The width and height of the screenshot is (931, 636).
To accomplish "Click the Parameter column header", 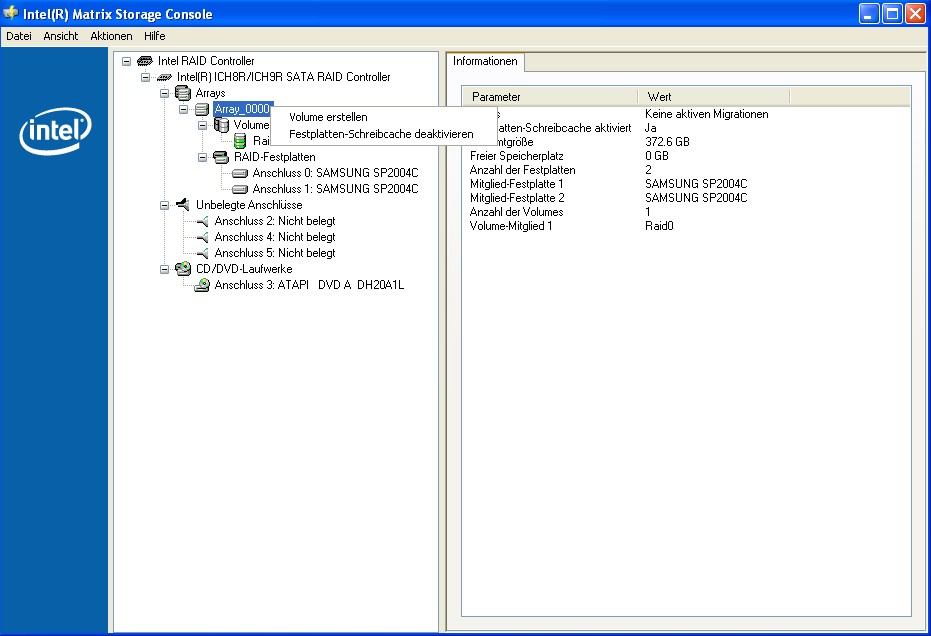I will pos(550,97).
